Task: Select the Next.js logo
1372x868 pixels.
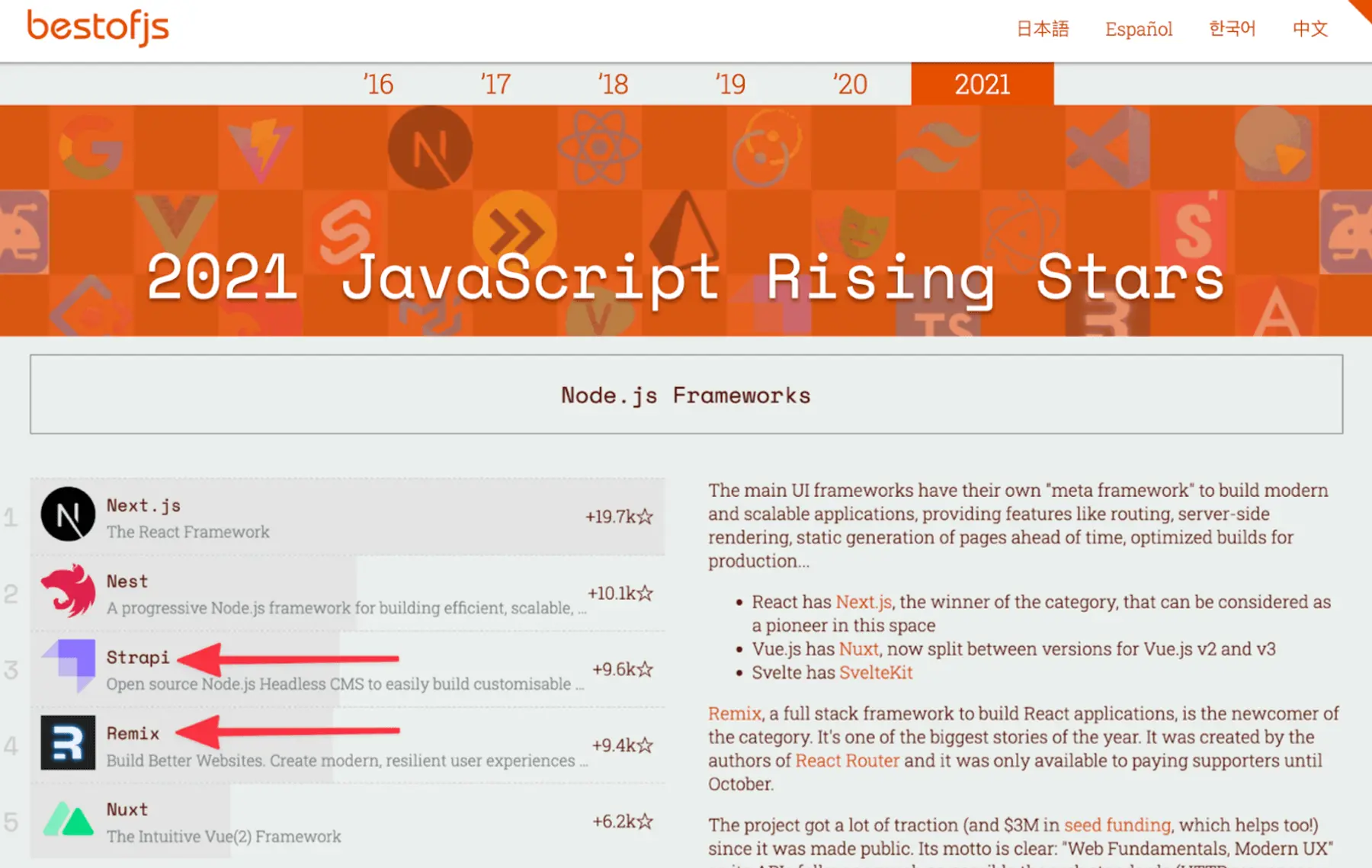Action: [x=69, y=515]
